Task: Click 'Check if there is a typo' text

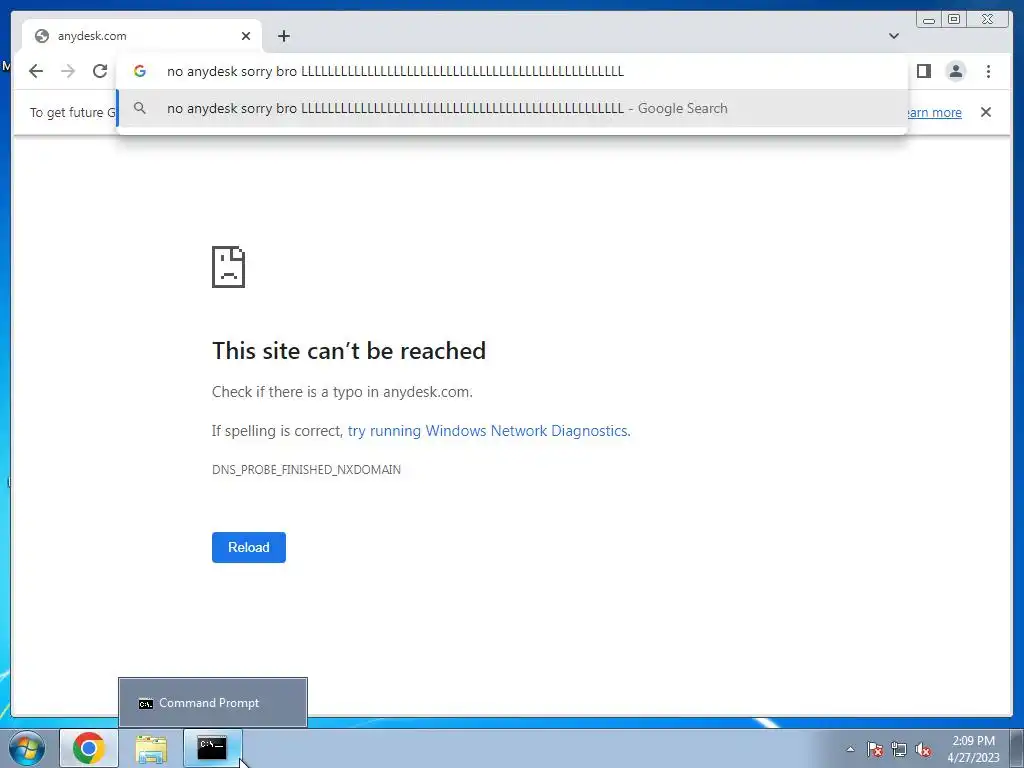Action: click(x=342, y=392)
